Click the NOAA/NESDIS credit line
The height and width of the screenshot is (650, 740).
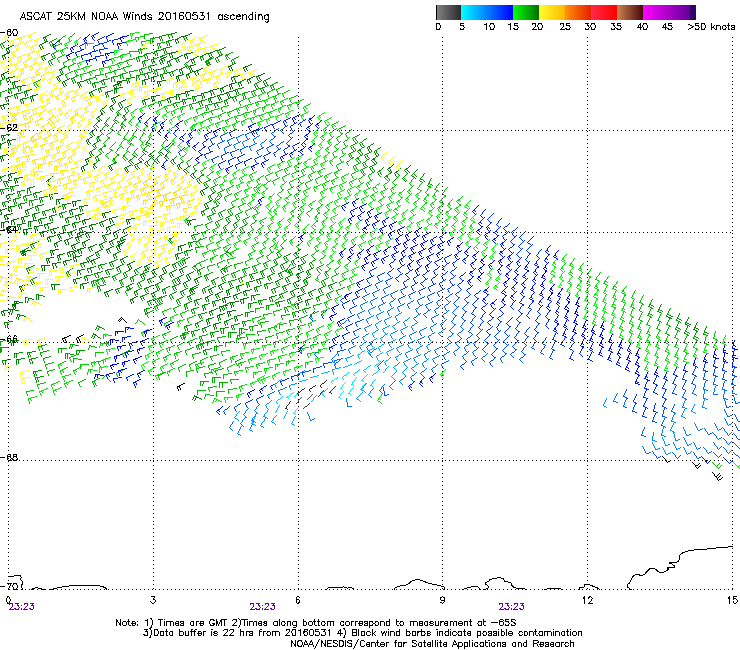[x=432, y=644]
